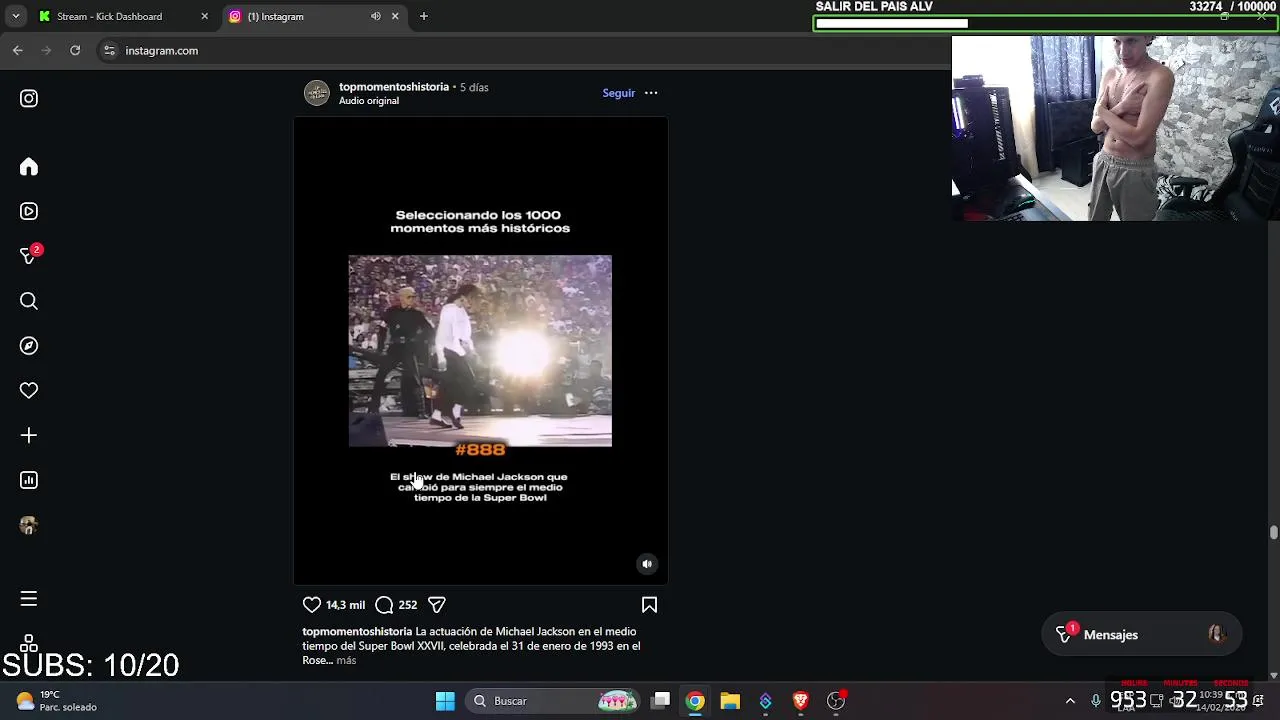The height and width of the screenshot is (720, 1280).
Task: Open the floating Mensajes panel
Action: (x=1141, y=635)
